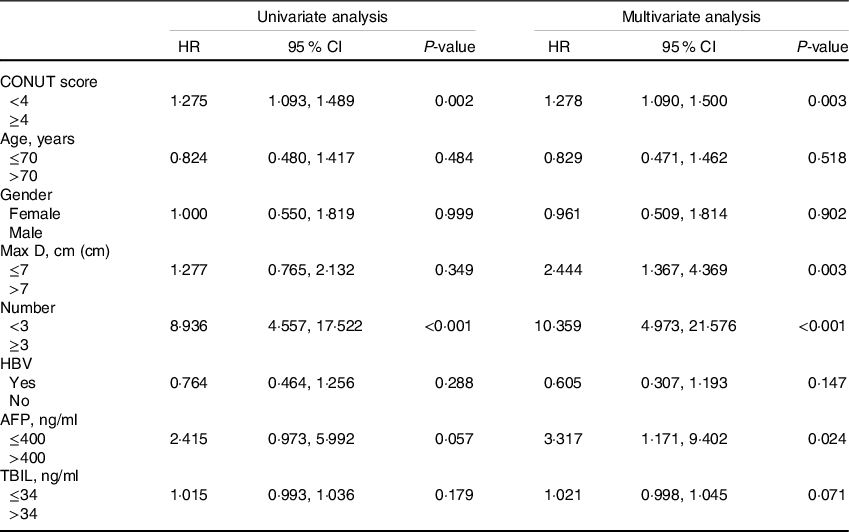Select the hazard ratio value 10·359
Image resolution: width=849 pixels, height=532 pixels.
(565, 325)
